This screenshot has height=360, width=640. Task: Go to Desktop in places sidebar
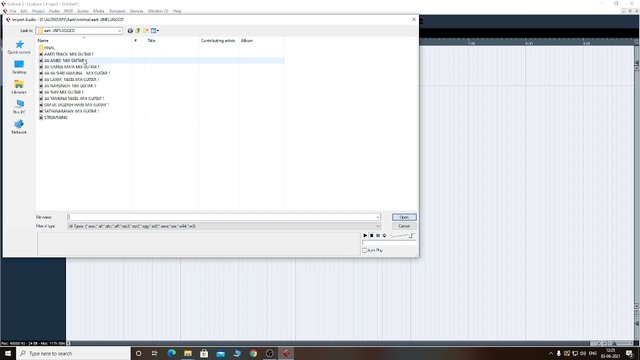click(x=19, y=67)
